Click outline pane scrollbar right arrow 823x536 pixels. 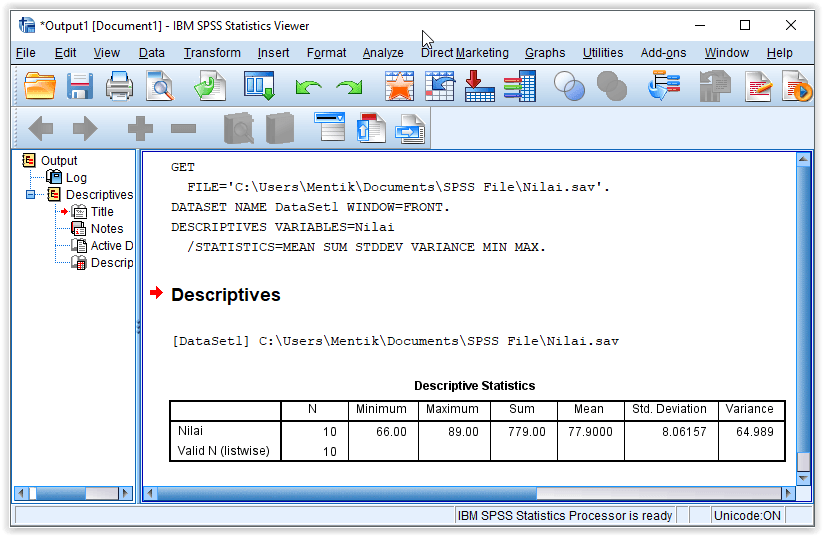[125, 493]
